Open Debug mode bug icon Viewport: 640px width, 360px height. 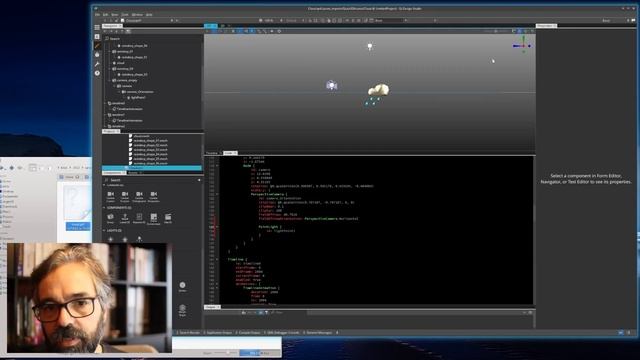pos(97,55)
